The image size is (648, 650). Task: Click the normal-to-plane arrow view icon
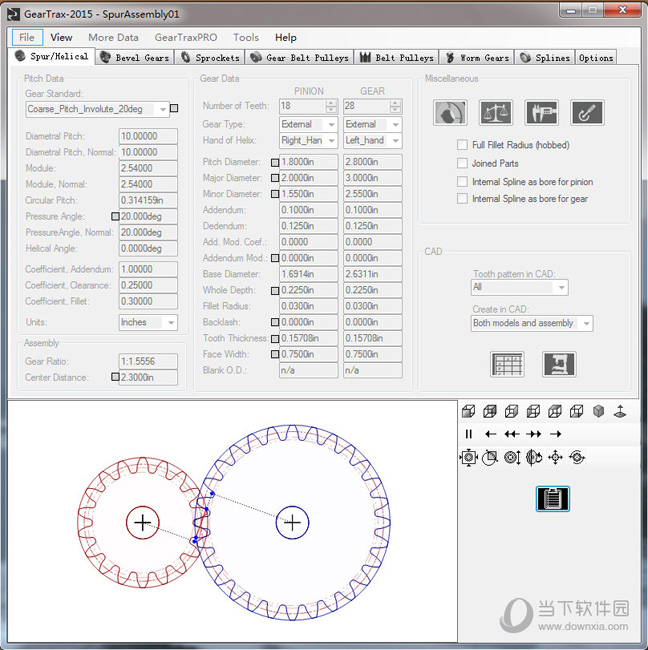(x=620, y=411)
